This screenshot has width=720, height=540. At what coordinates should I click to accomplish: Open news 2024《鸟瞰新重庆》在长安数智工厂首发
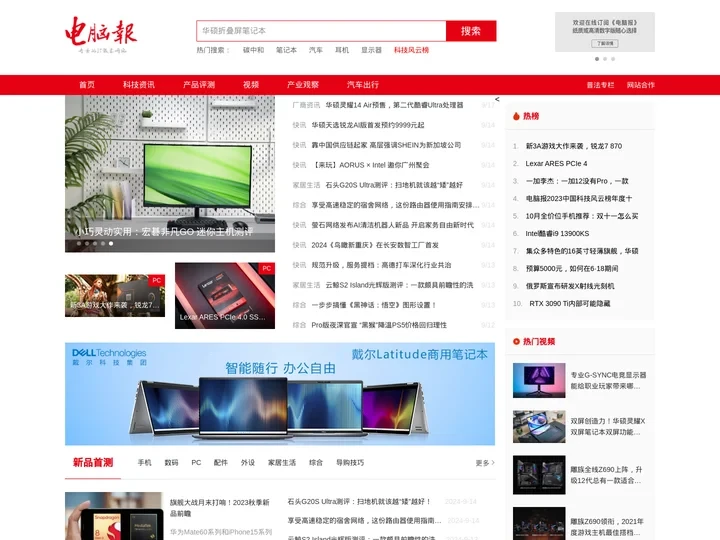[x=375, y=245]
